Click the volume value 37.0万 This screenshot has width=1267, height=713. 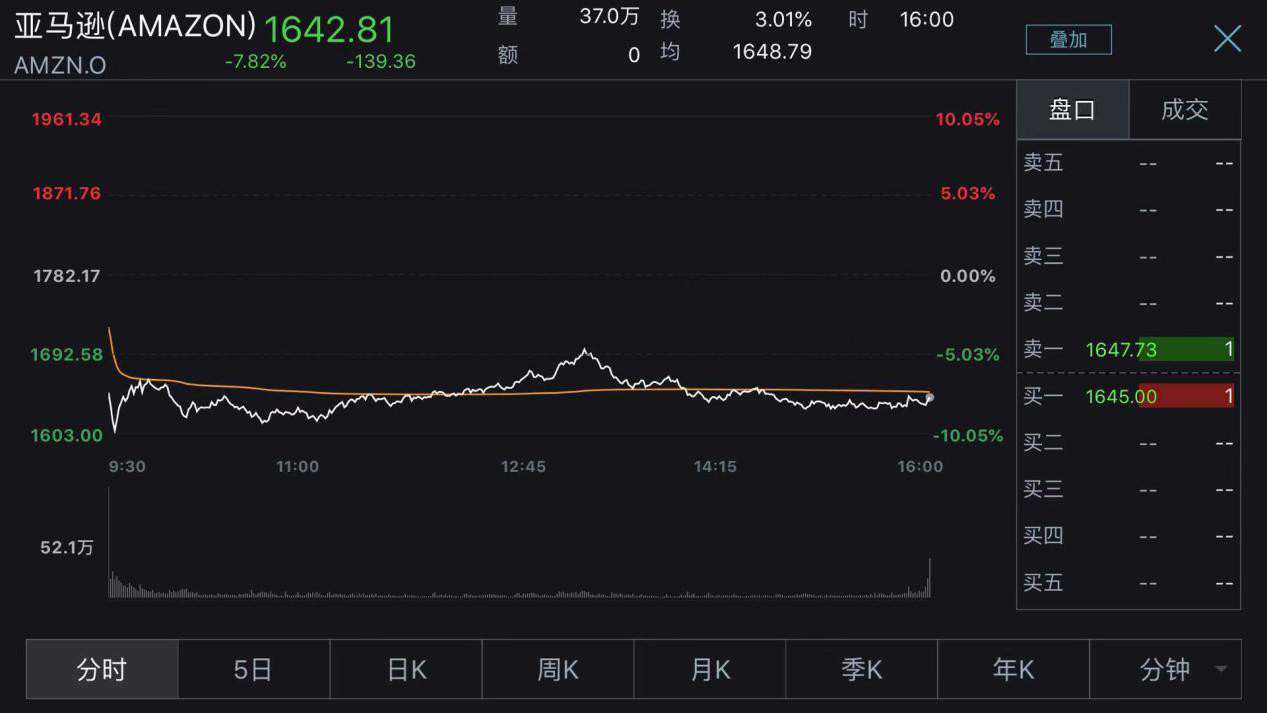(x=609, y=17)
